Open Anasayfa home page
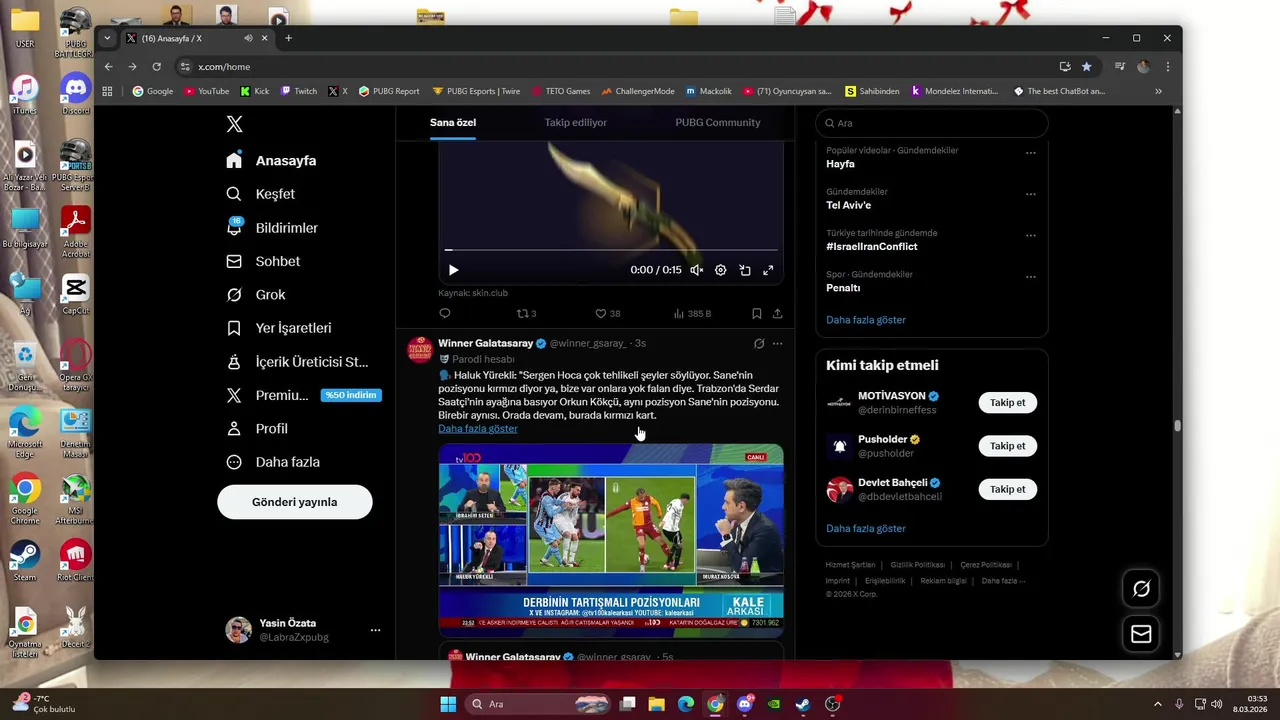The image size is (1280, 720). point(271,161)
